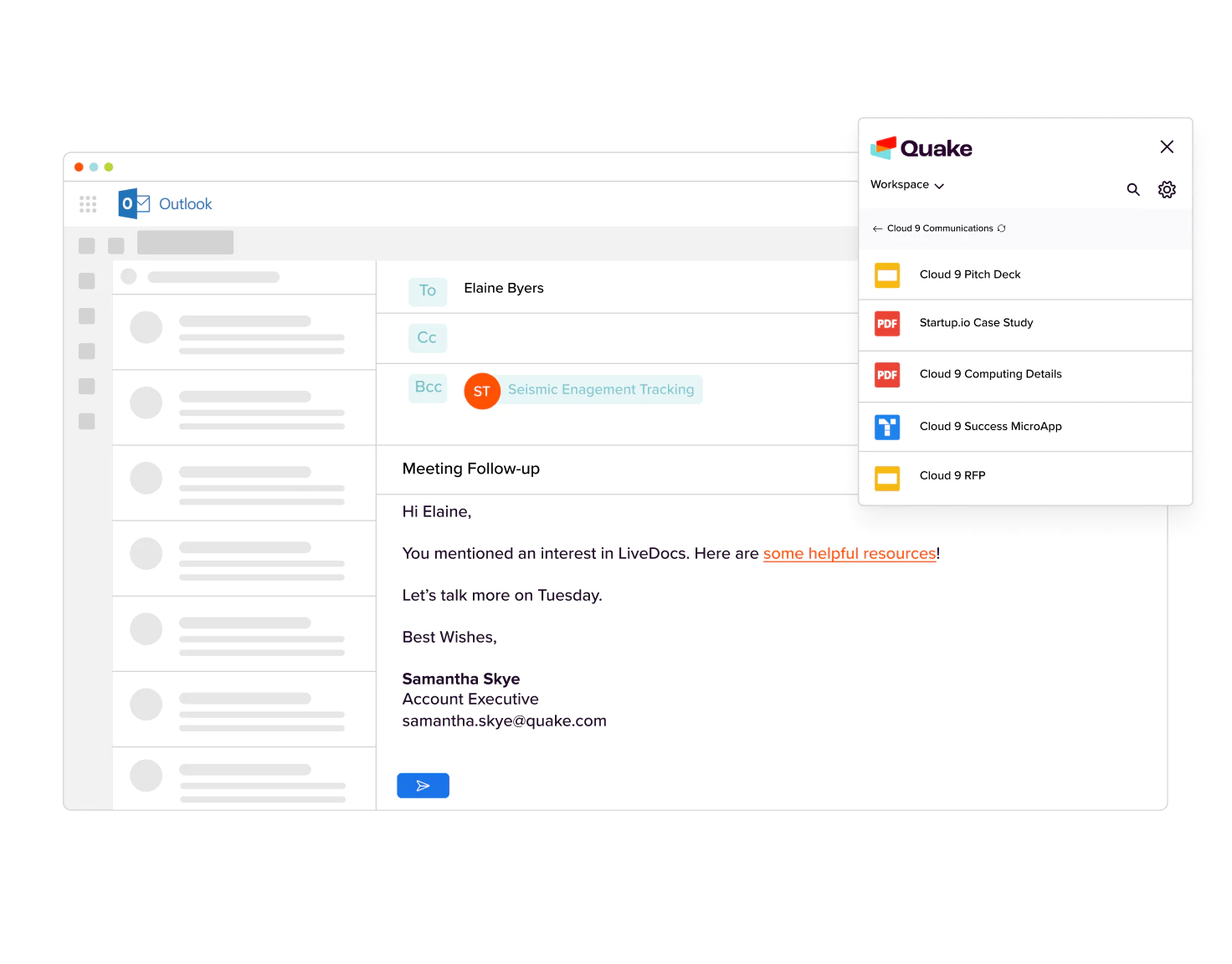Click the Cloud 9 Success MicroApp icon

point(887,428)
